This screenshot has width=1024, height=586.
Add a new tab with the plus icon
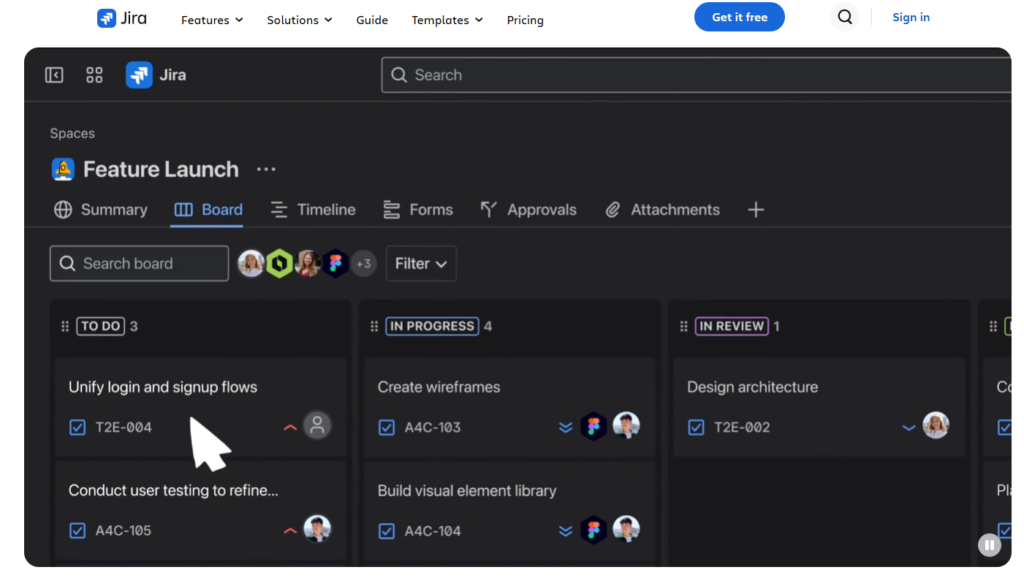pos(756,210)
